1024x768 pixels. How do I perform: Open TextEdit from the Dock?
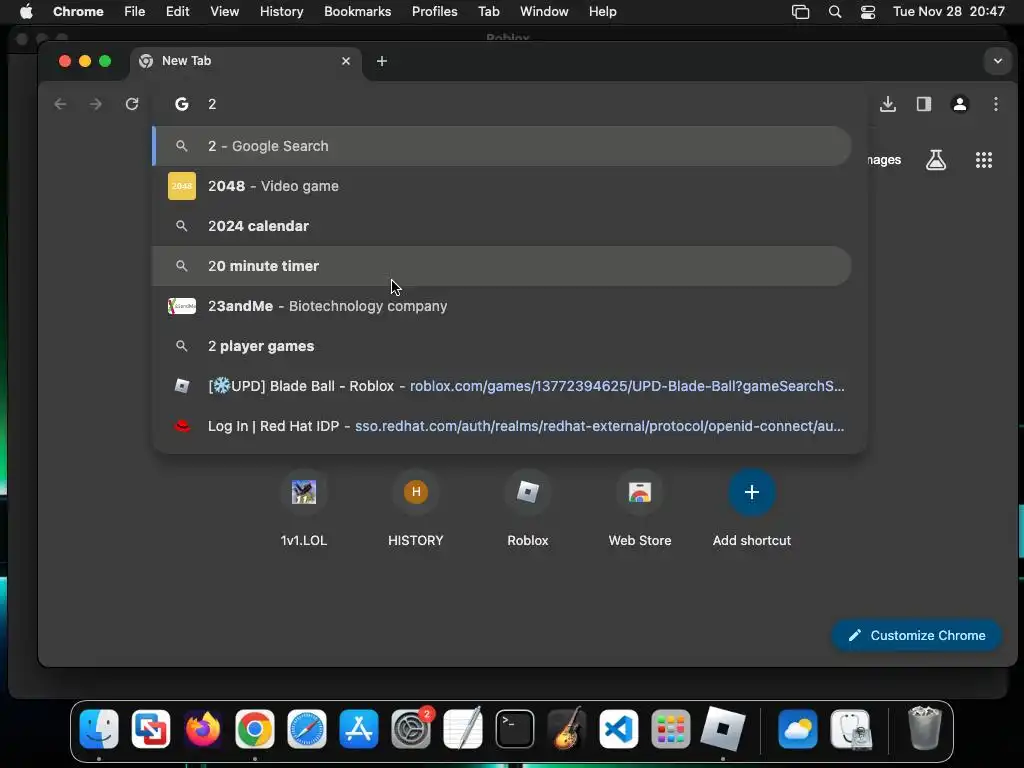[x=462, y=729]
